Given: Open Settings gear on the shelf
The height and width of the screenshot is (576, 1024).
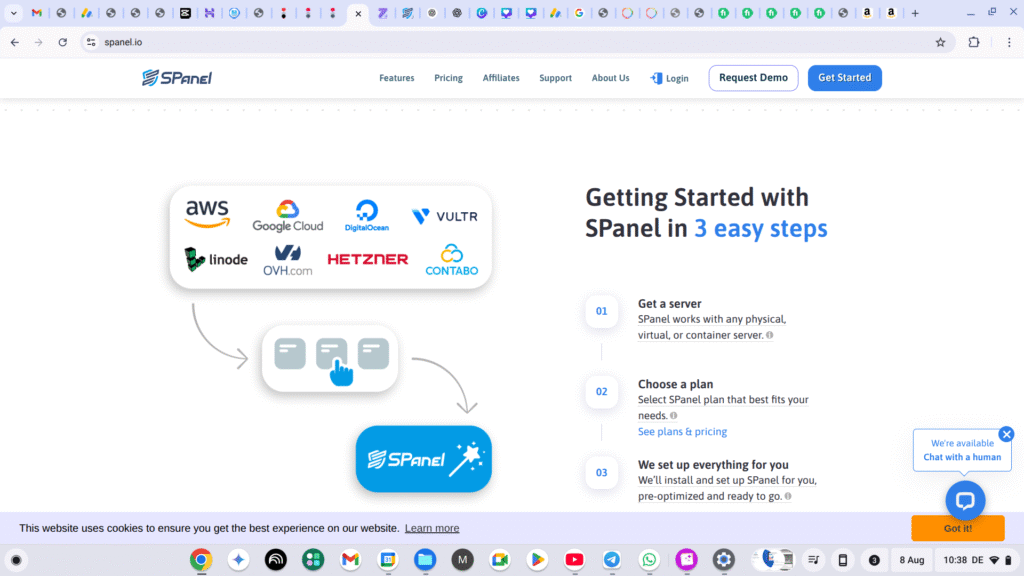Looking at the screenshot, I should pyautogui.click(x=724, y=560).
